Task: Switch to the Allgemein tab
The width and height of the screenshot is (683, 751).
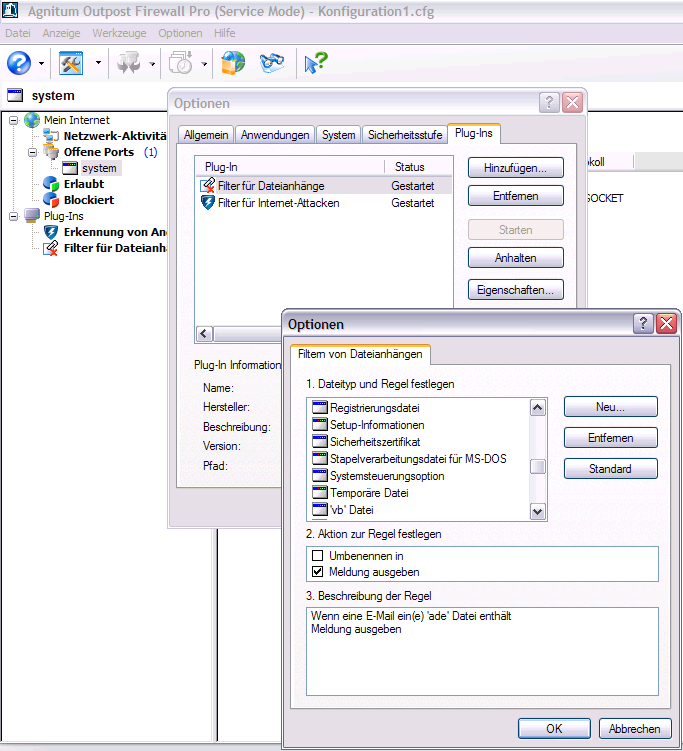Action: 206,135
